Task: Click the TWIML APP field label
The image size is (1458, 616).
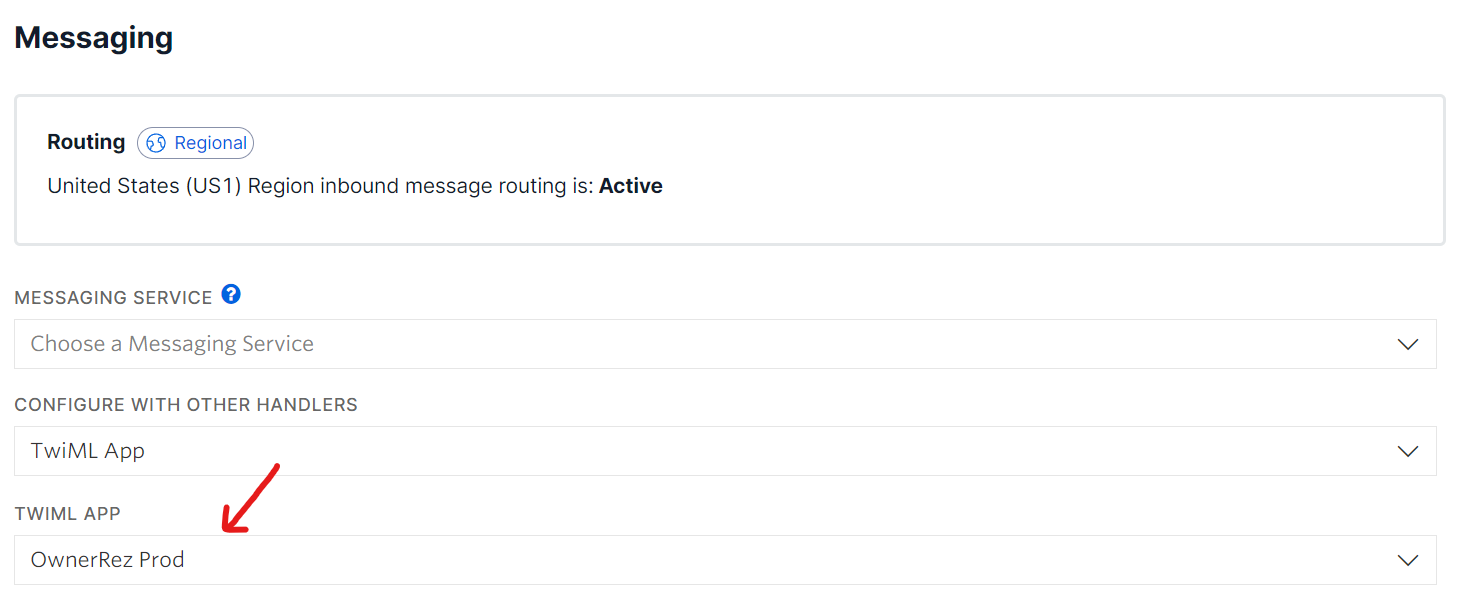Action: click(67, 514)
